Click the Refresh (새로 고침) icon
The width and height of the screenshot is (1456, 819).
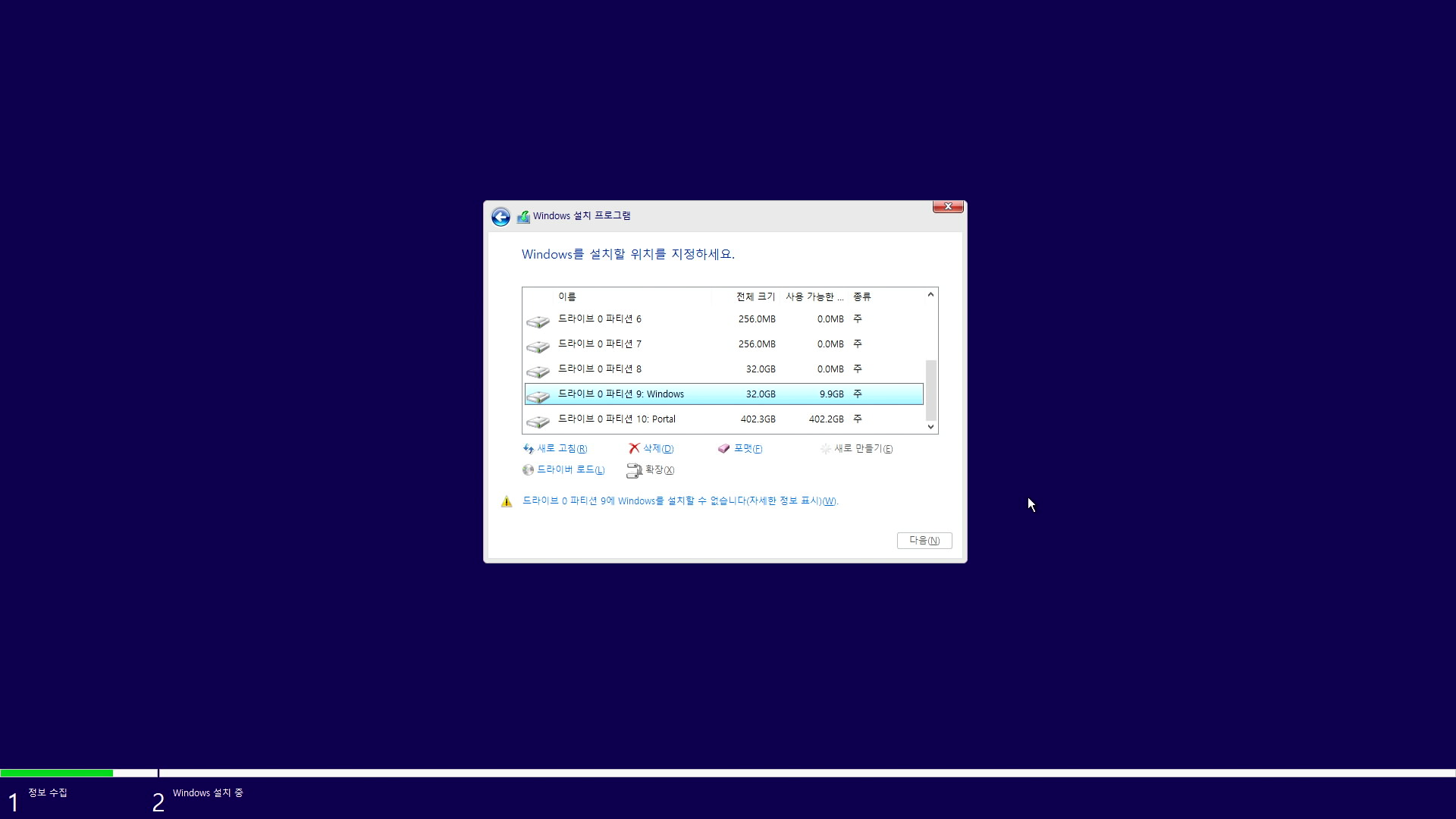coord(529,449)
